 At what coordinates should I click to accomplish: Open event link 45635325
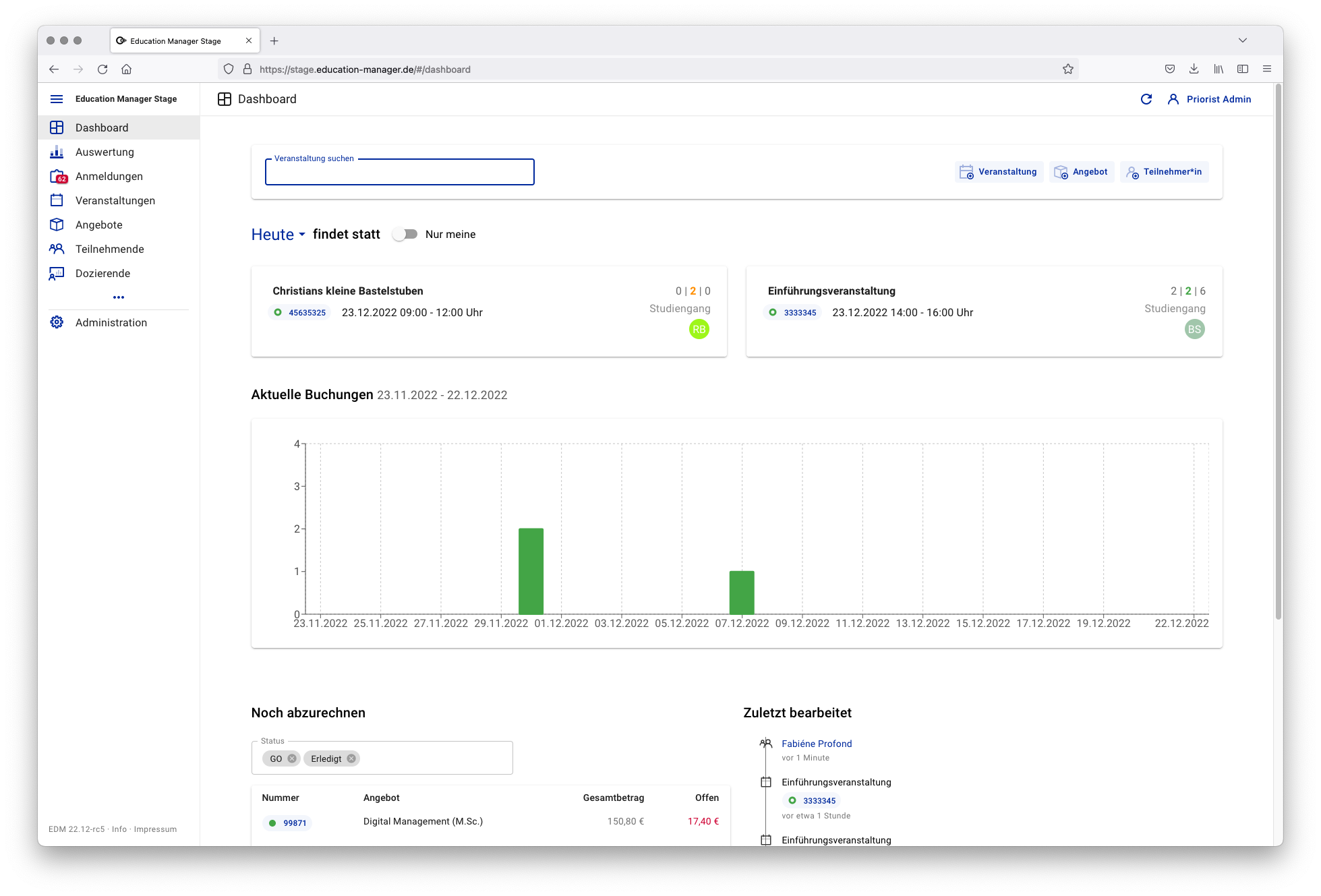click(306, 312)
